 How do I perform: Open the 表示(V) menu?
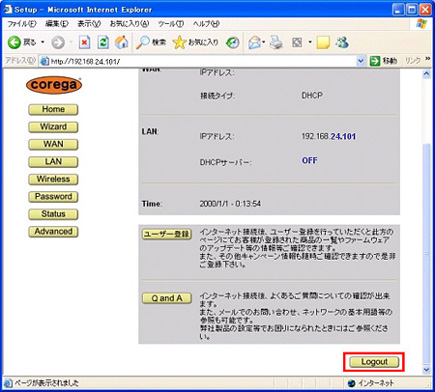89,24
